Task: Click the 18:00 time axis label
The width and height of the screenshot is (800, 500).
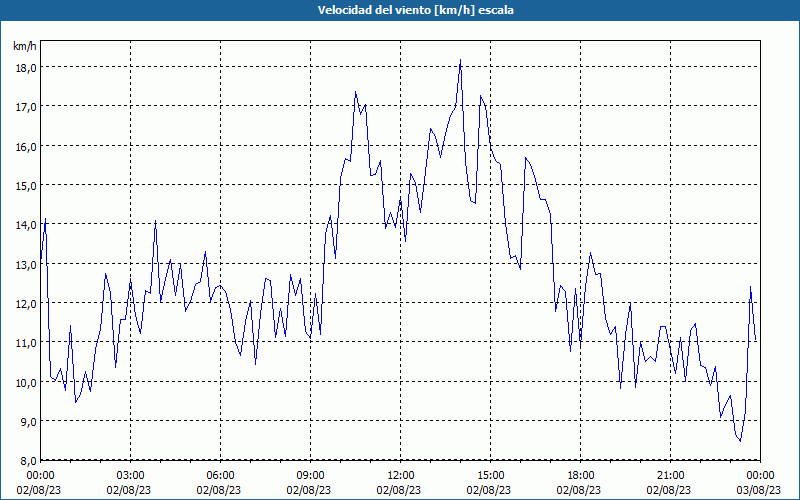Action: (581, 476)
